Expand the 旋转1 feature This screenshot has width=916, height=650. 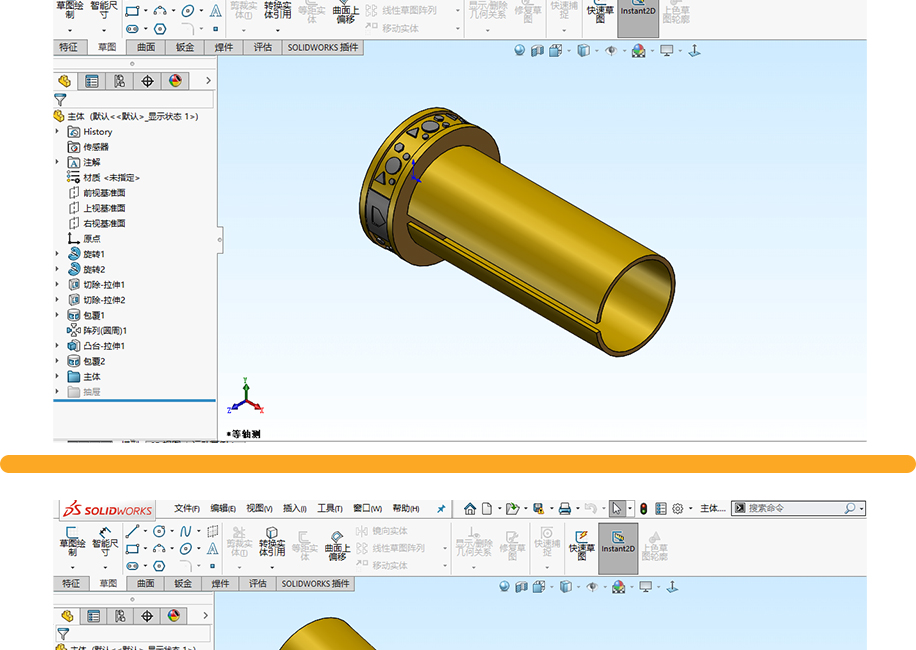point(57,253)
